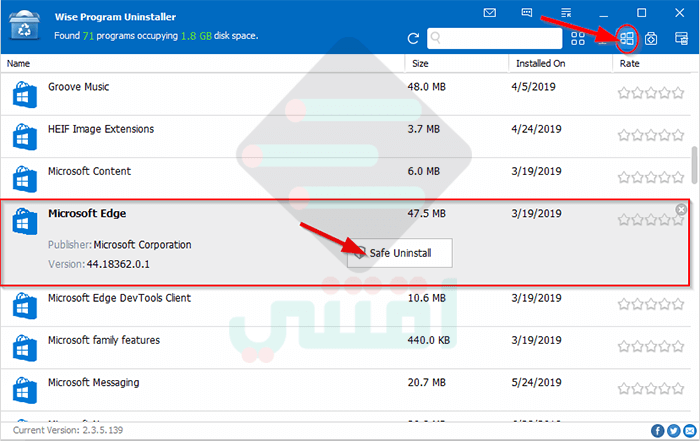Screen dimensions: 700x441
Task: Click the Microsoft Messaging store icon
Action: tap(25, 390)
